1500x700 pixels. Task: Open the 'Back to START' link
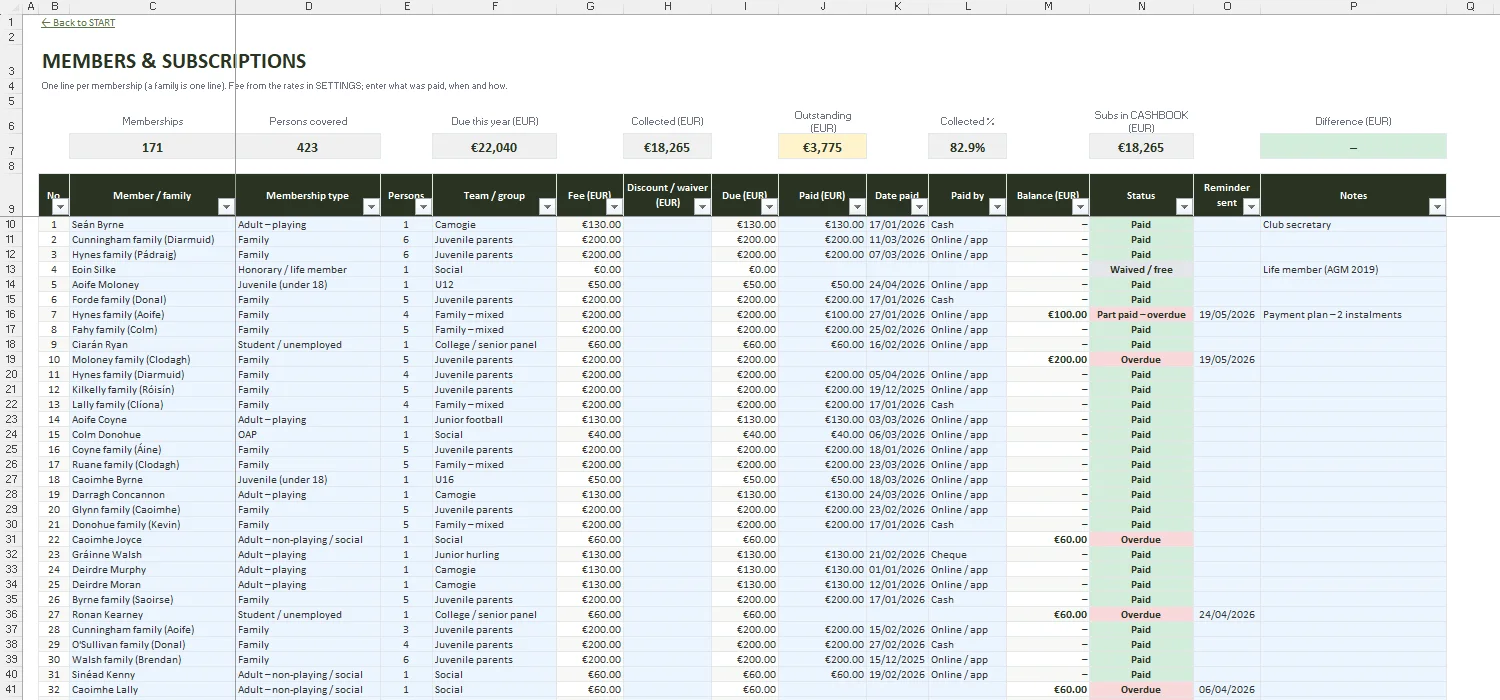[x=78, y=23]
